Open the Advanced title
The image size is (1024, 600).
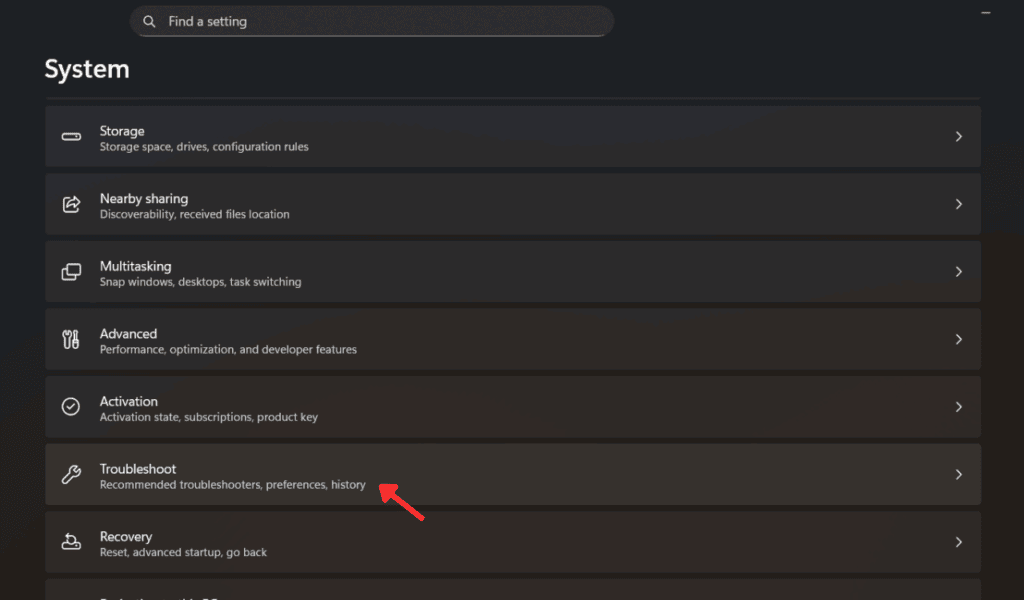128,334
